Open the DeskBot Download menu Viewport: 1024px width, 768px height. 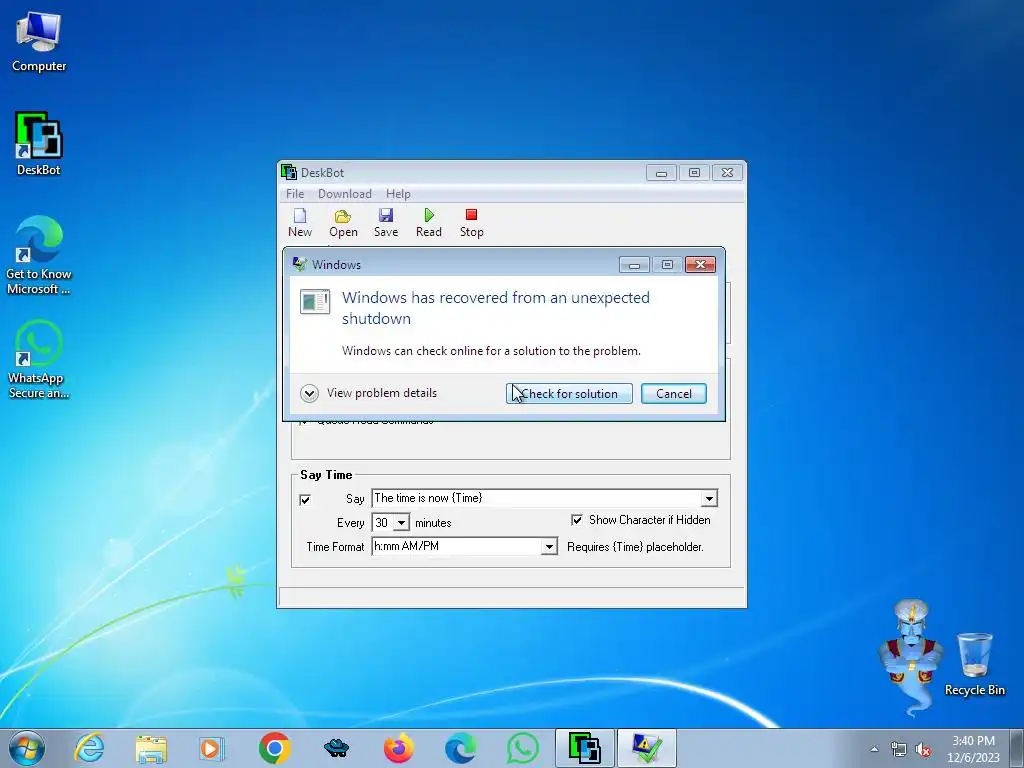[x=345, y=194]
